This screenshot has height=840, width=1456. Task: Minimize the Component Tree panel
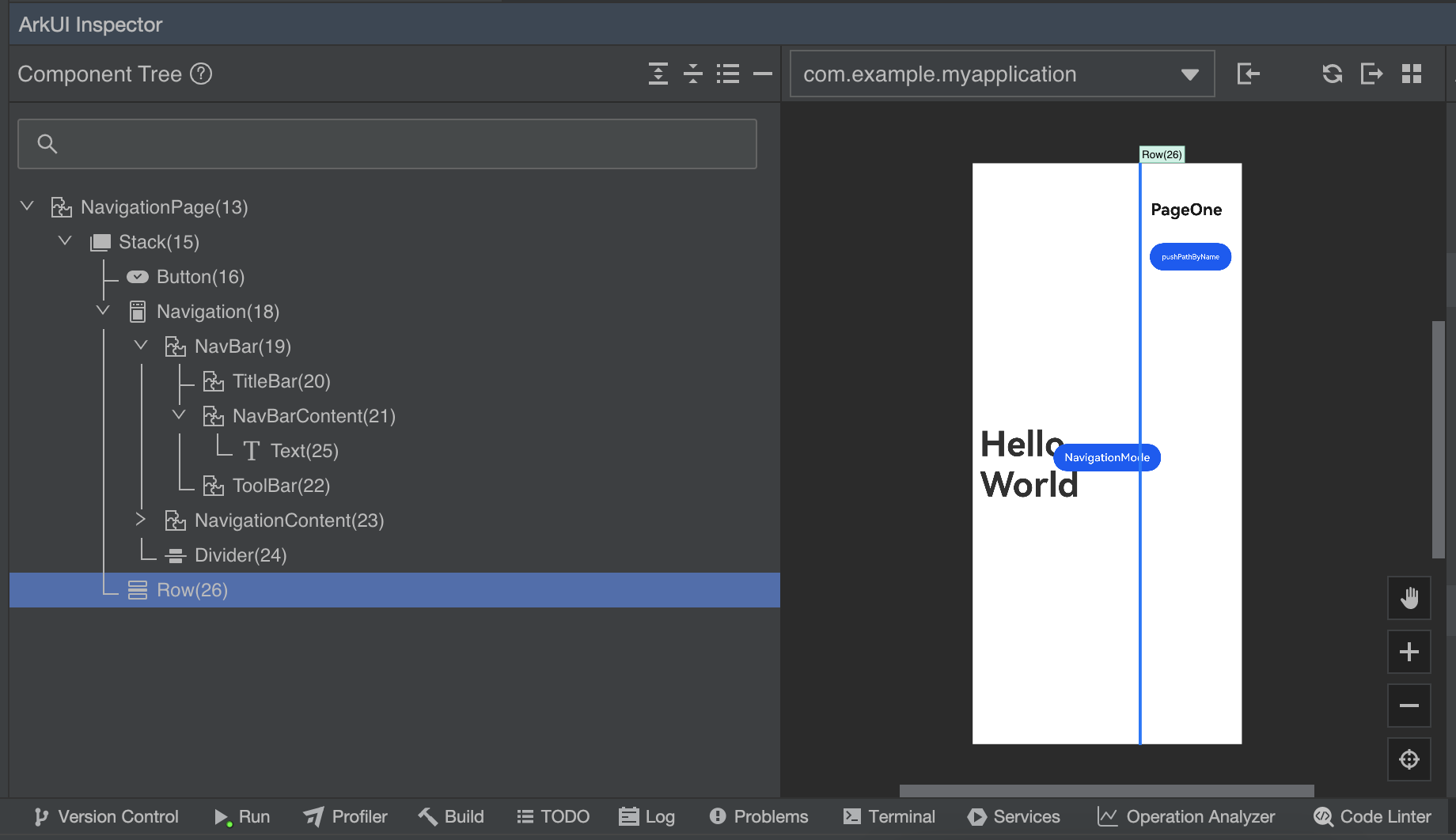coord(763,74)
